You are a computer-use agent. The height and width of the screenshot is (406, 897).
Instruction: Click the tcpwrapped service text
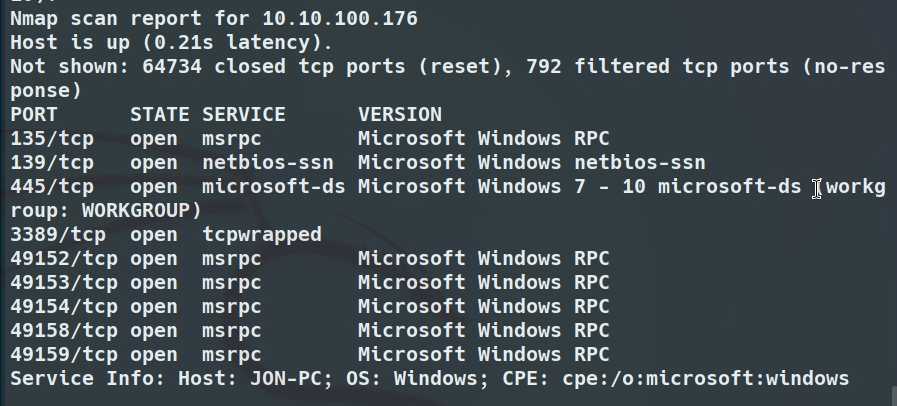point(262,234)
